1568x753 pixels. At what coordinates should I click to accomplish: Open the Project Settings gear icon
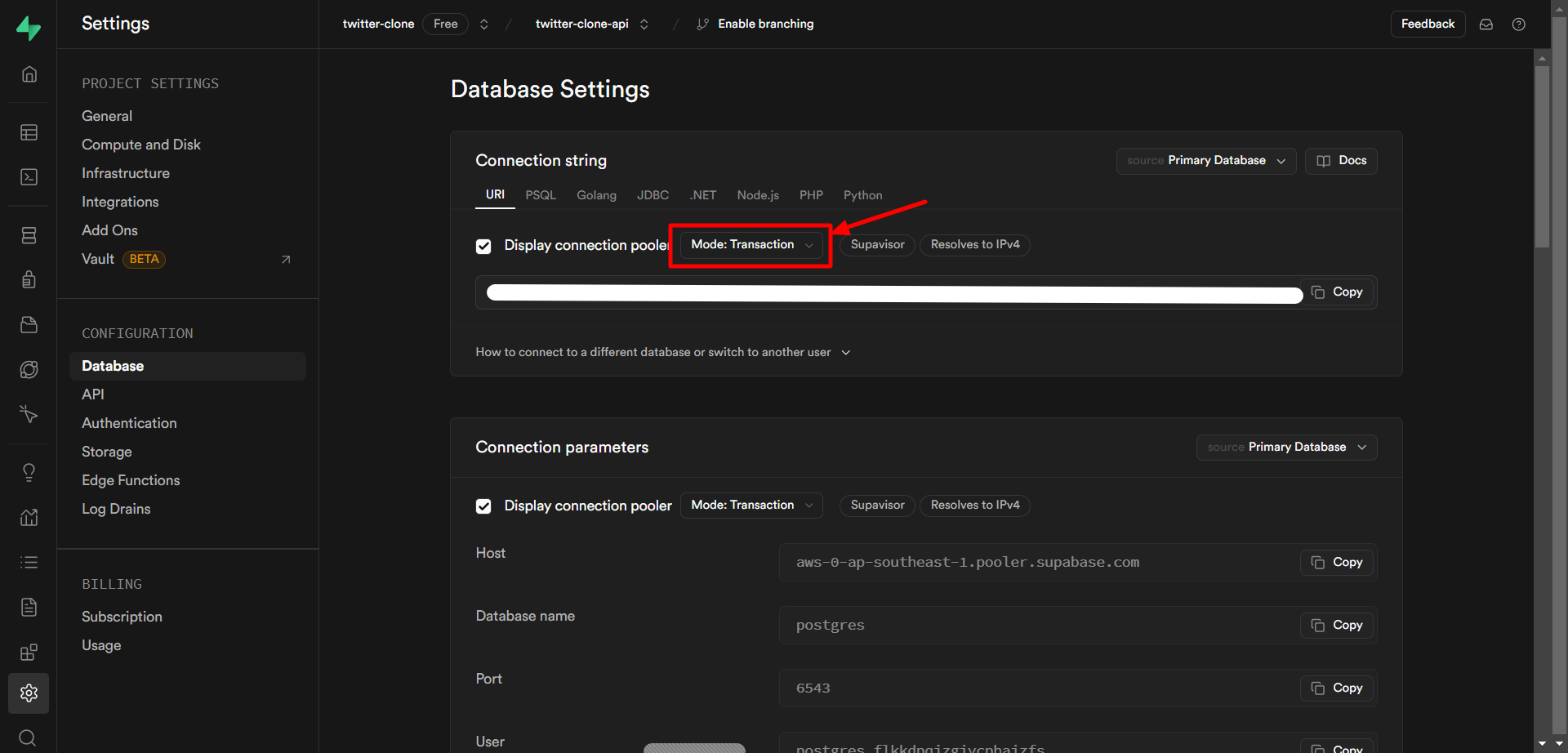29,693
